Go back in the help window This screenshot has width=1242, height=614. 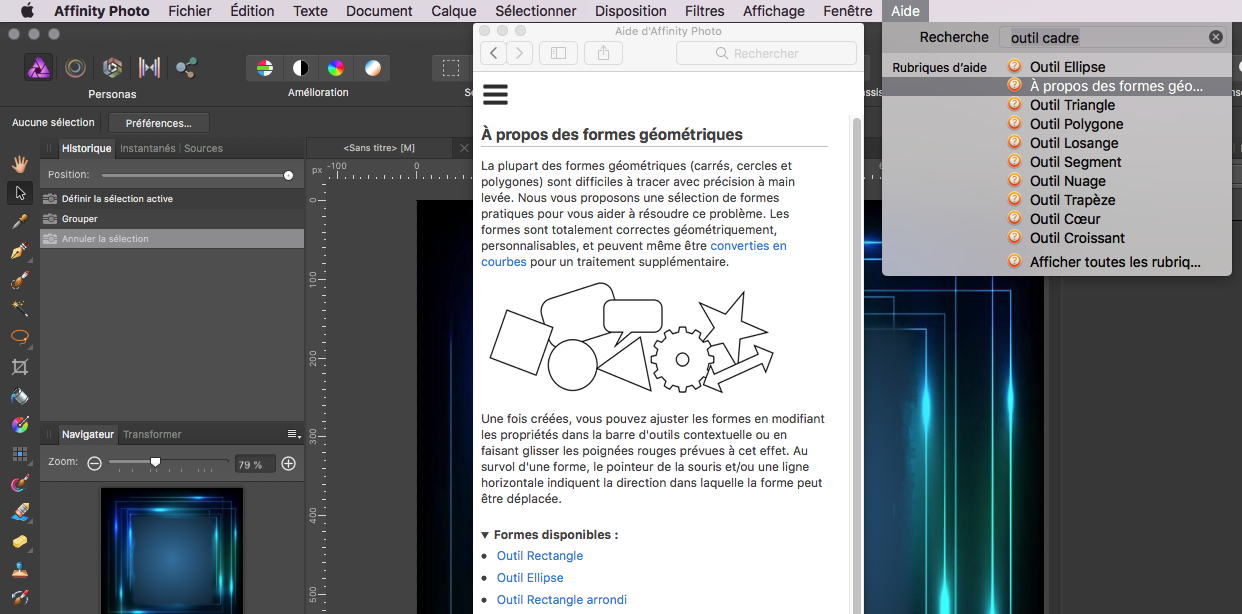(493, 53)
